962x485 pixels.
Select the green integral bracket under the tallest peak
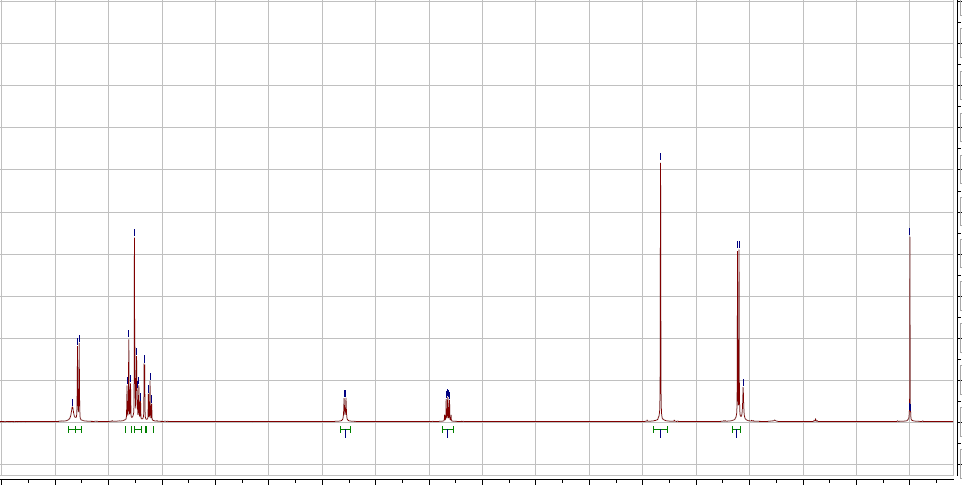point(660,430)
